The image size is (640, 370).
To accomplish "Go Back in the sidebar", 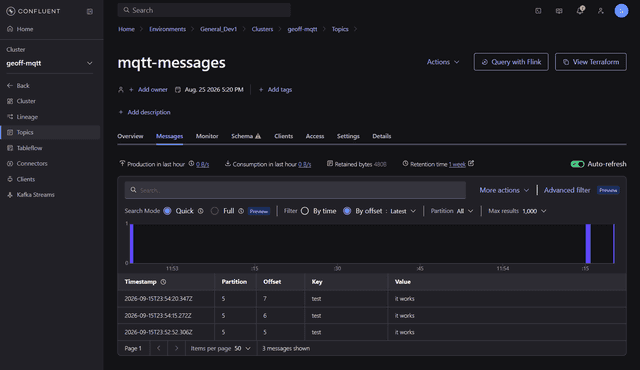I will pos(18,86).
